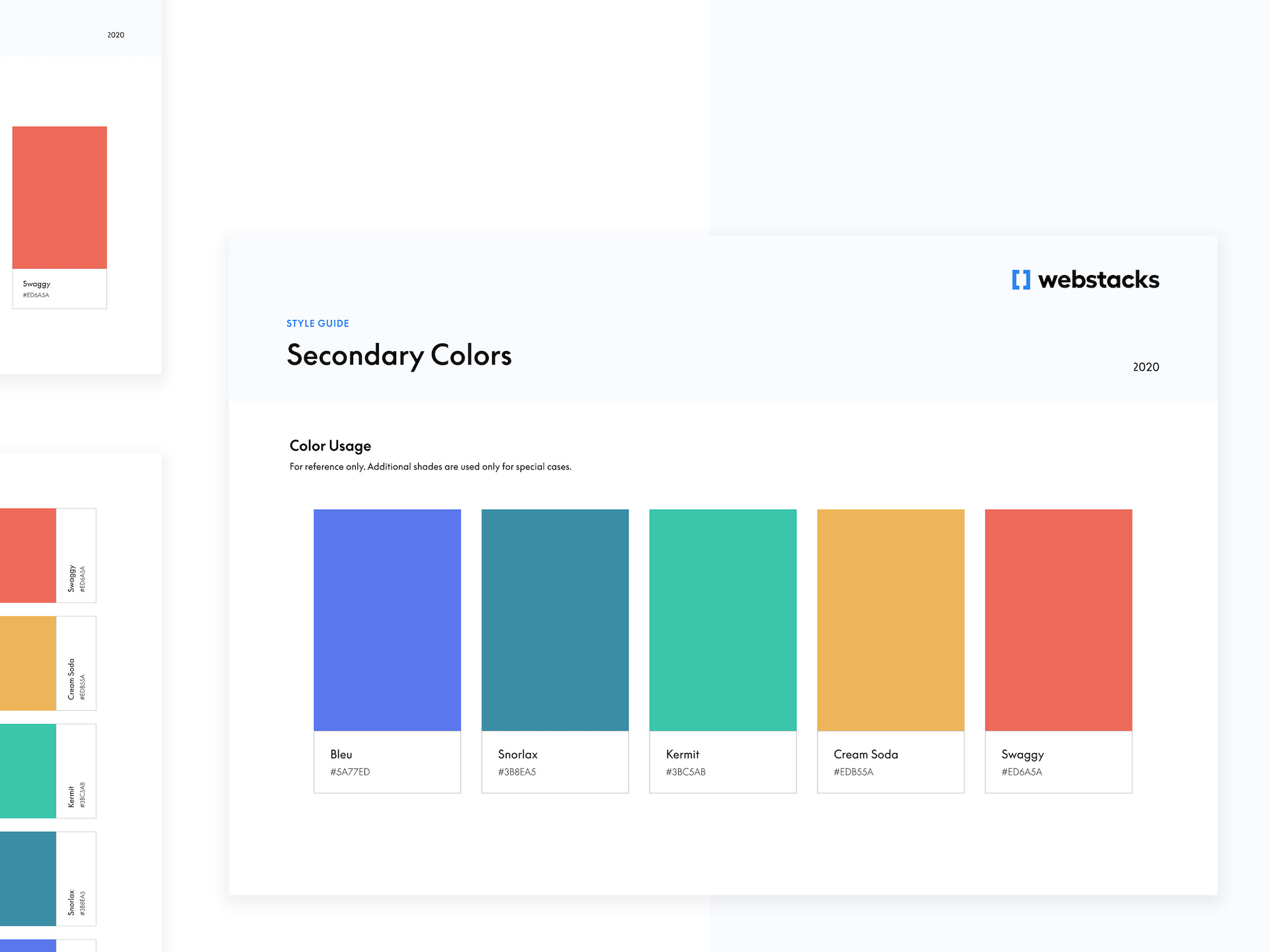Click the Webstacks wordmark text

[x=1098, y=280]
